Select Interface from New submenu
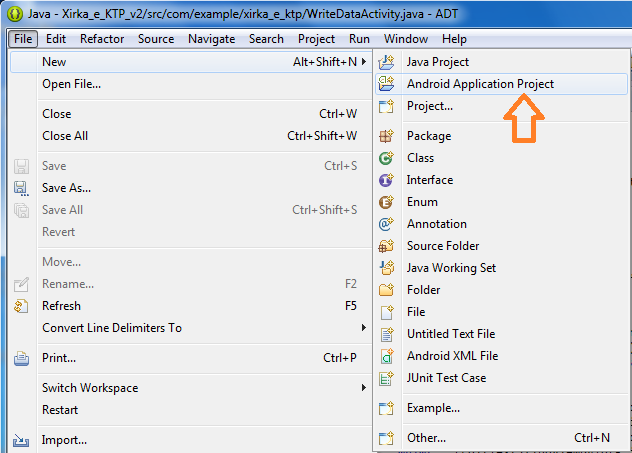632x453 pixels. tap(501, 180)
